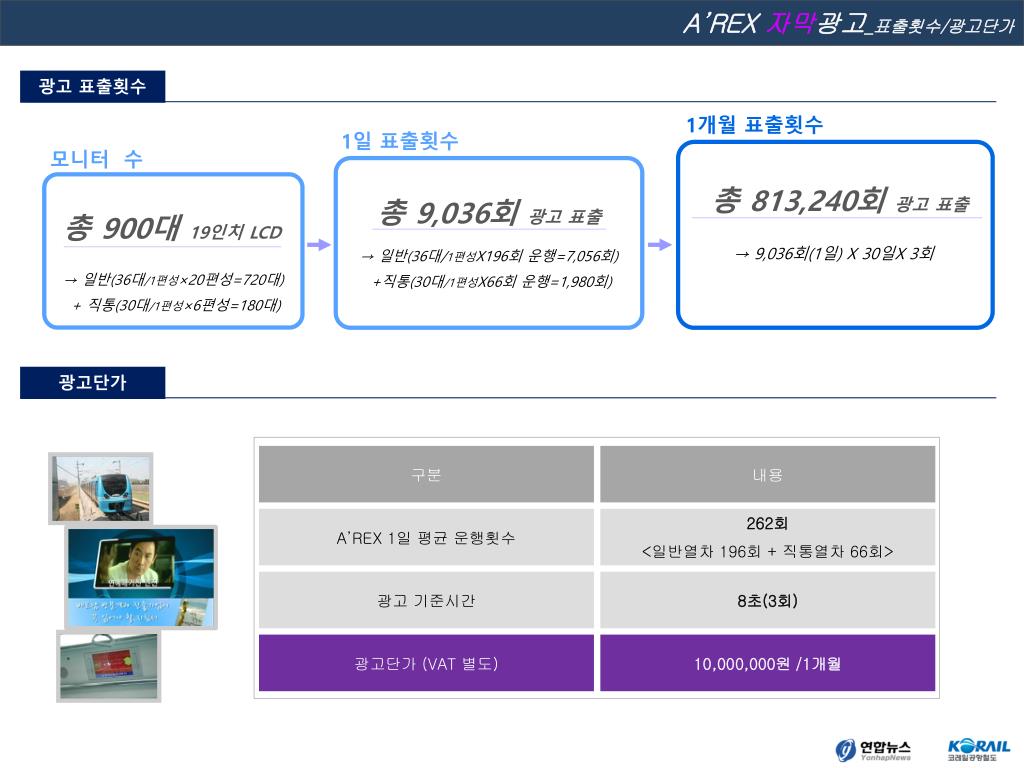
Task: Click the '19인치 LCD' text
Action: click(x=236, y=232)
